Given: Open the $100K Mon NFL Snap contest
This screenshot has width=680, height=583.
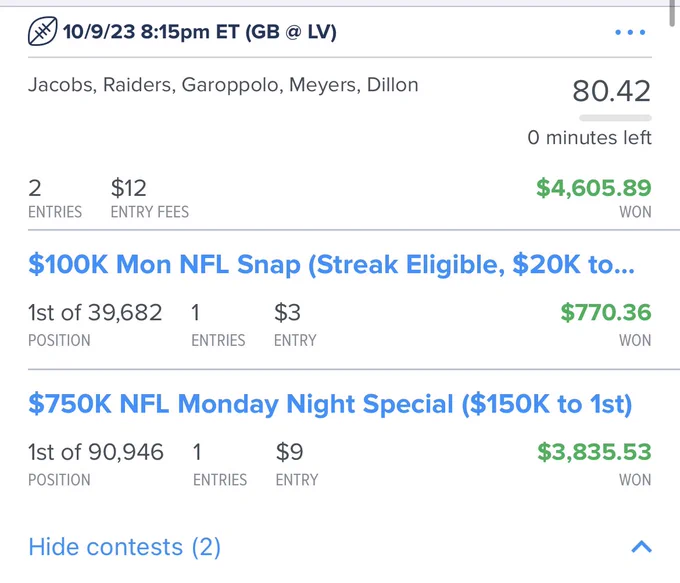Looking at the screenshot, I should (x=331, y=264).
